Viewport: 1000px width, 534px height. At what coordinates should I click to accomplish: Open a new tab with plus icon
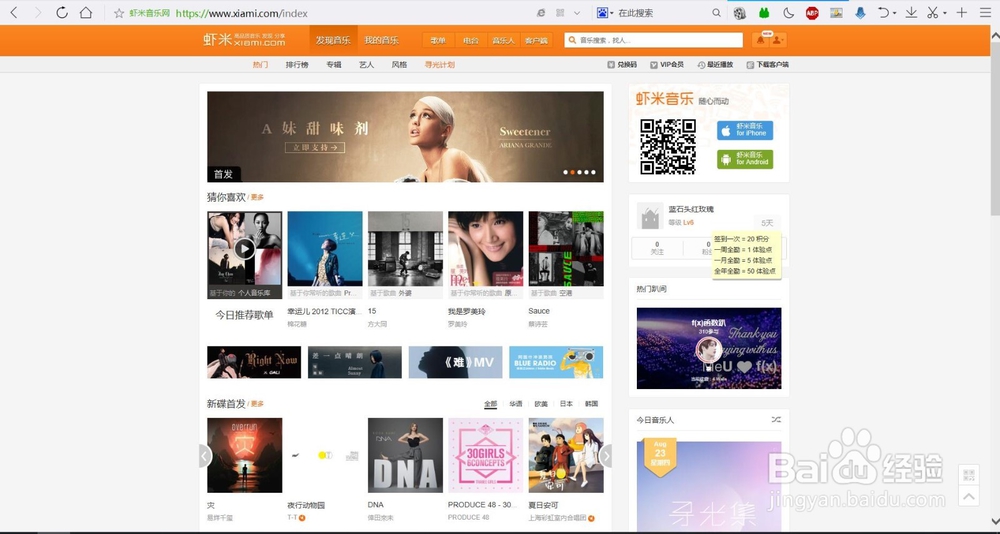coord(962,13)
